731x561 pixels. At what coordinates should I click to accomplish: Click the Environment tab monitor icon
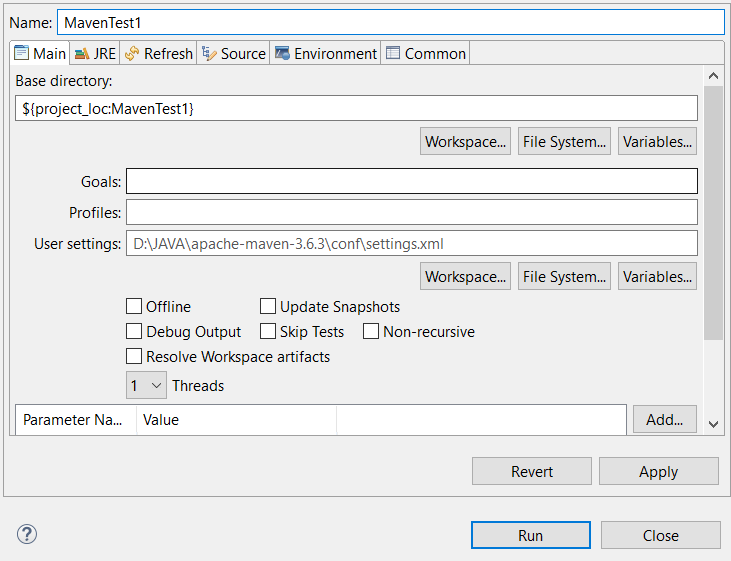[282, 53]
